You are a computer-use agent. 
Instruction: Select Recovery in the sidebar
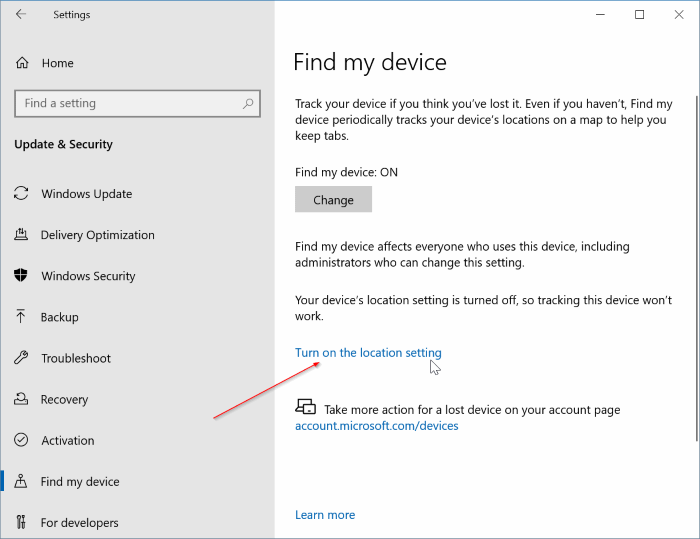coord(64,399)
